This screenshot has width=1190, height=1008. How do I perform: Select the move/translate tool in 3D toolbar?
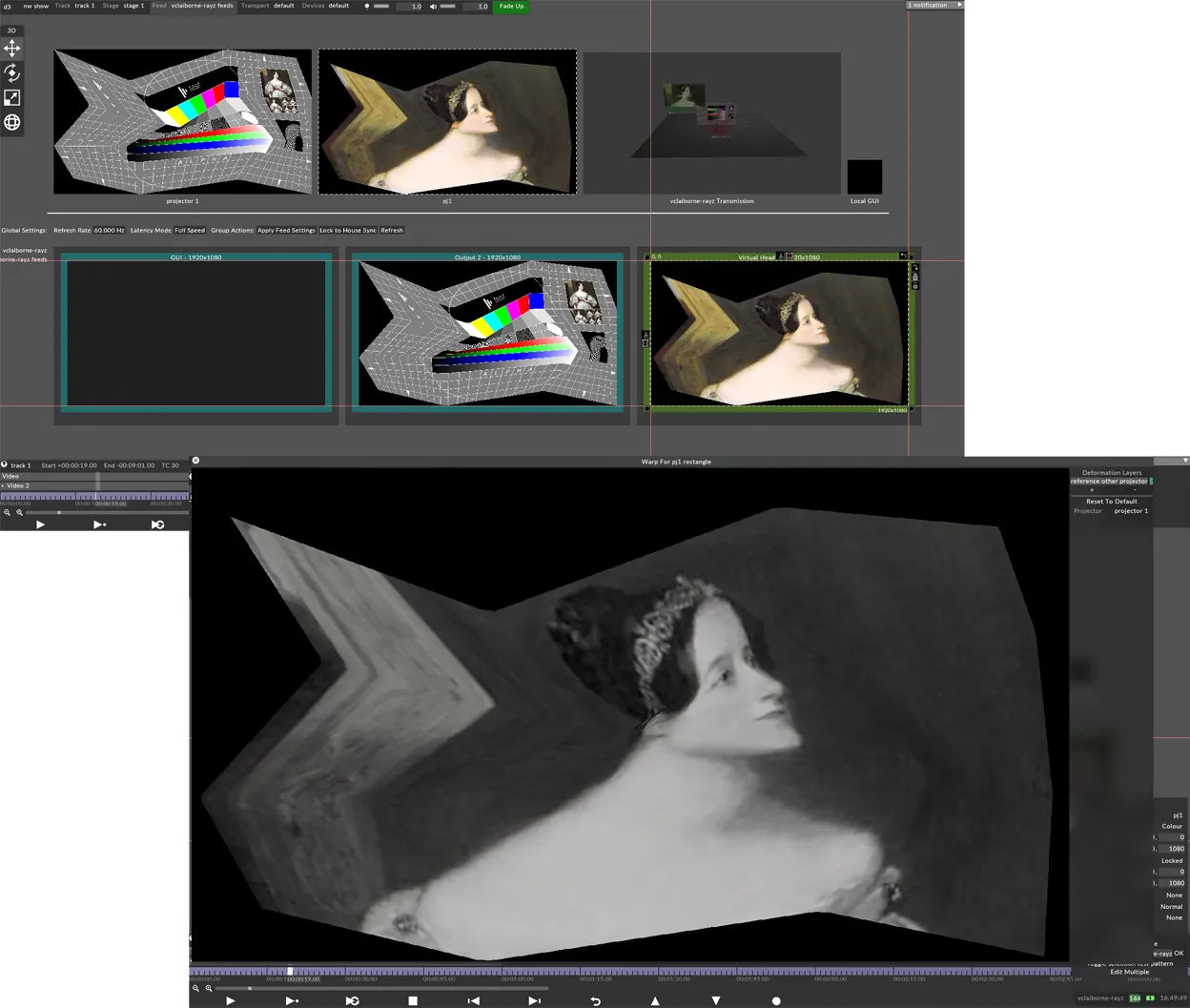point(12,49)
